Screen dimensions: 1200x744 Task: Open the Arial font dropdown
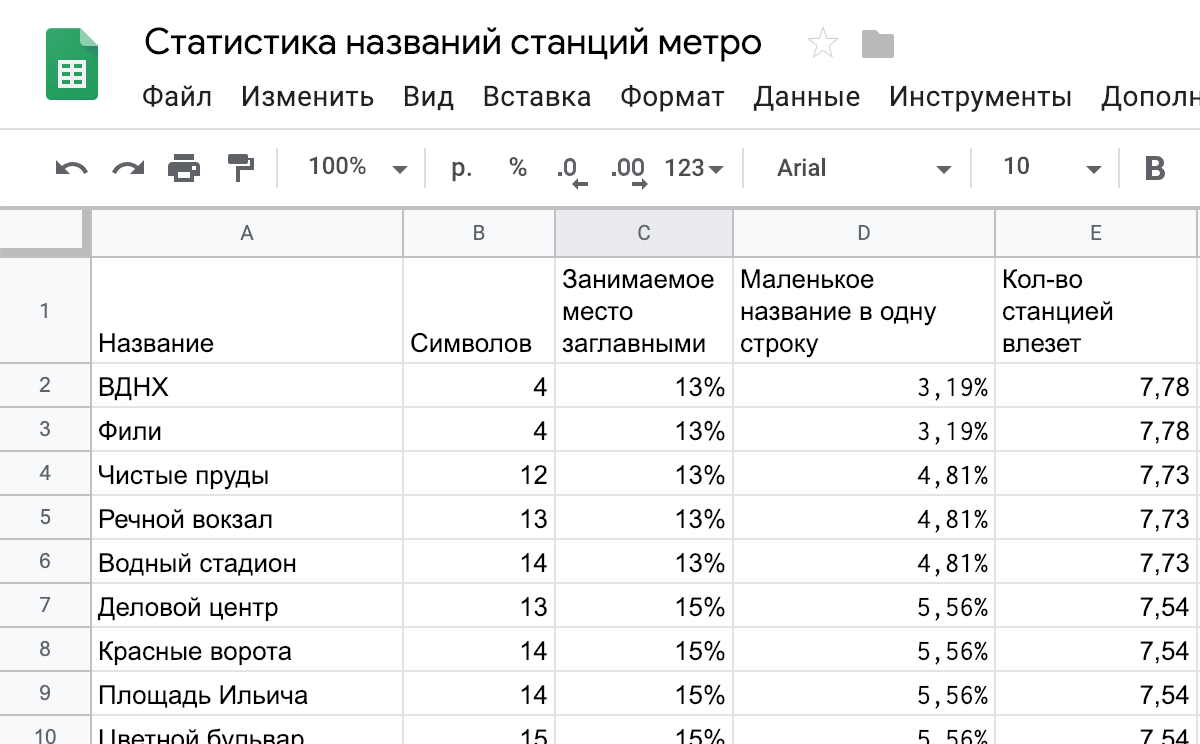pos(862,168)
